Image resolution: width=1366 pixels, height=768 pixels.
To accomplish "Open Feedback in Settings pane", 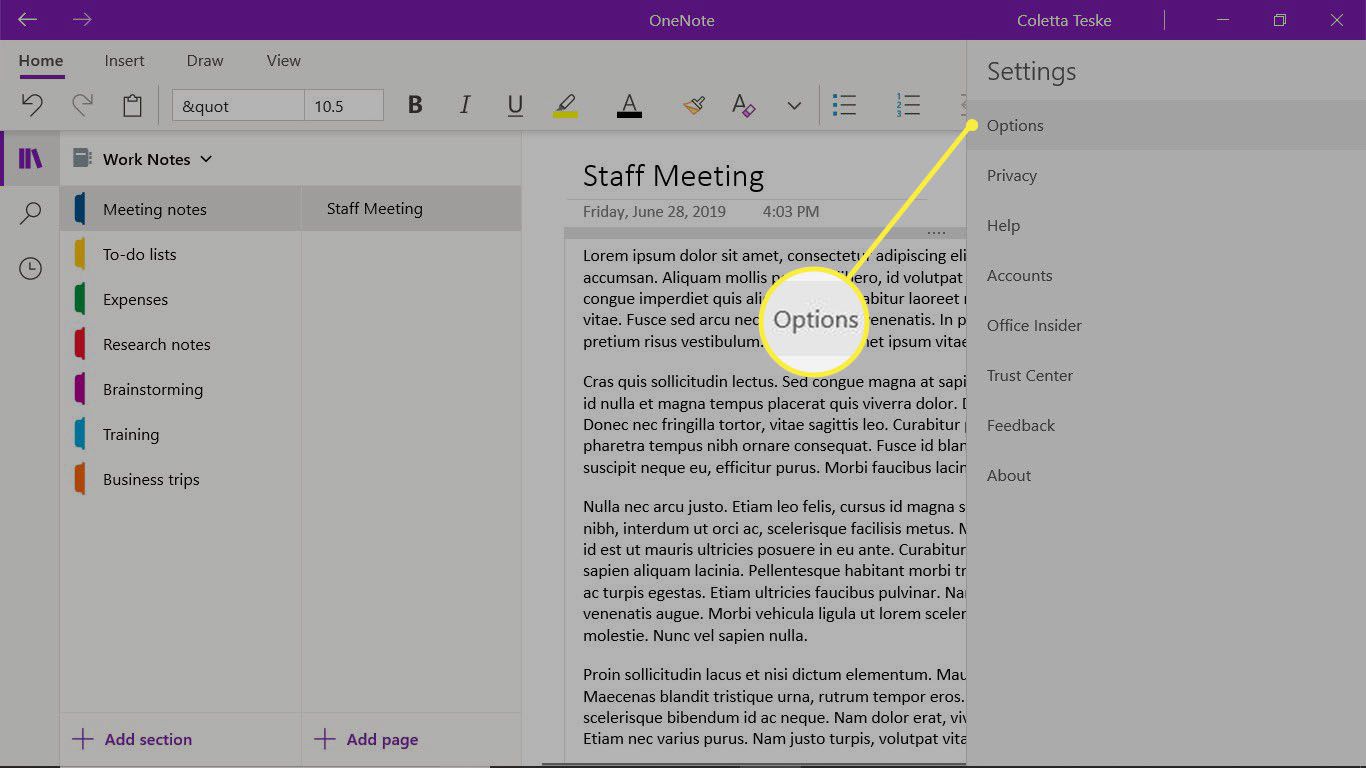I will pyautogui.click(x=1166, y=425).
